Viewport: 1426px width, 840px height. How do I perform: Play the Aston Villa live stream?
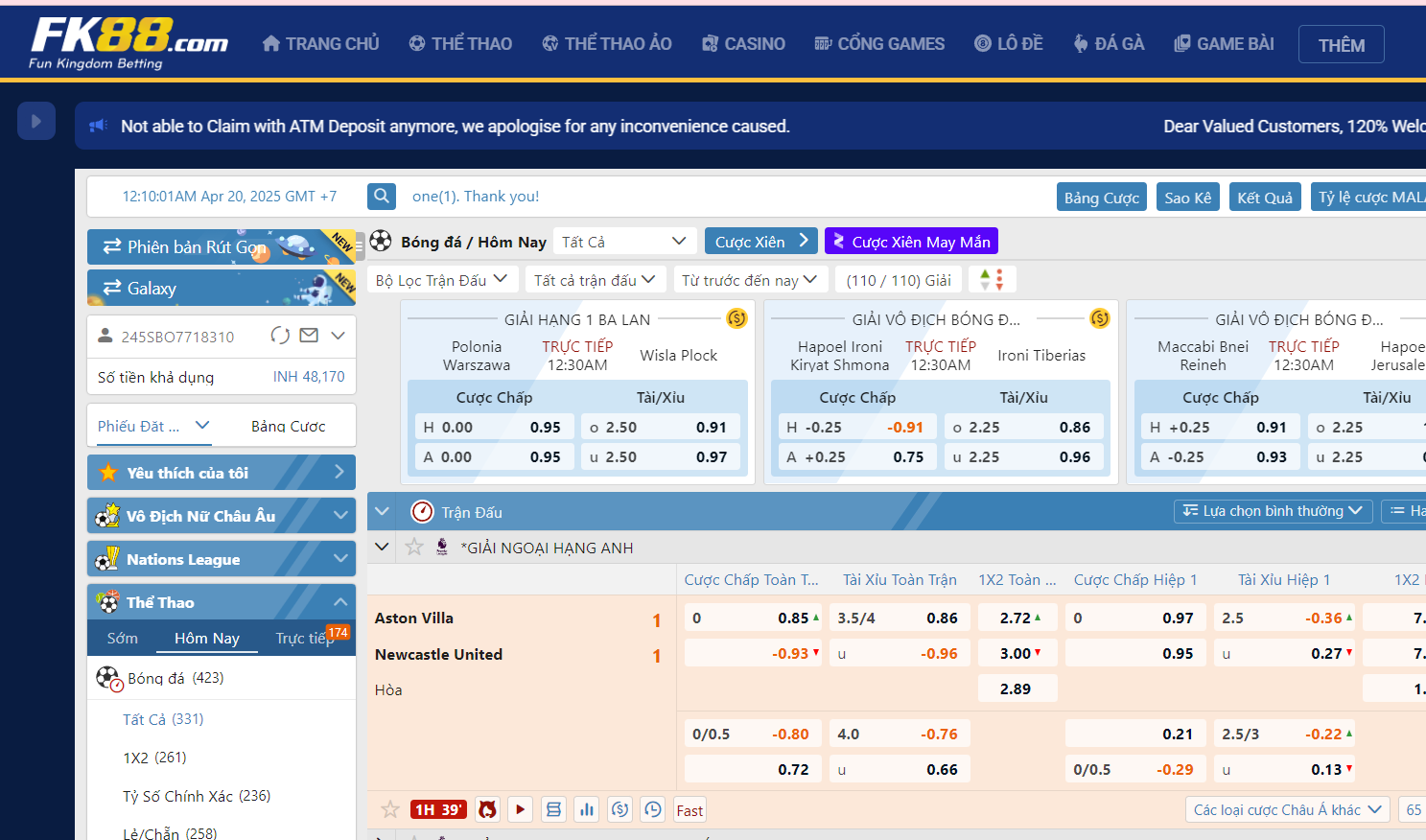point(520,809)
